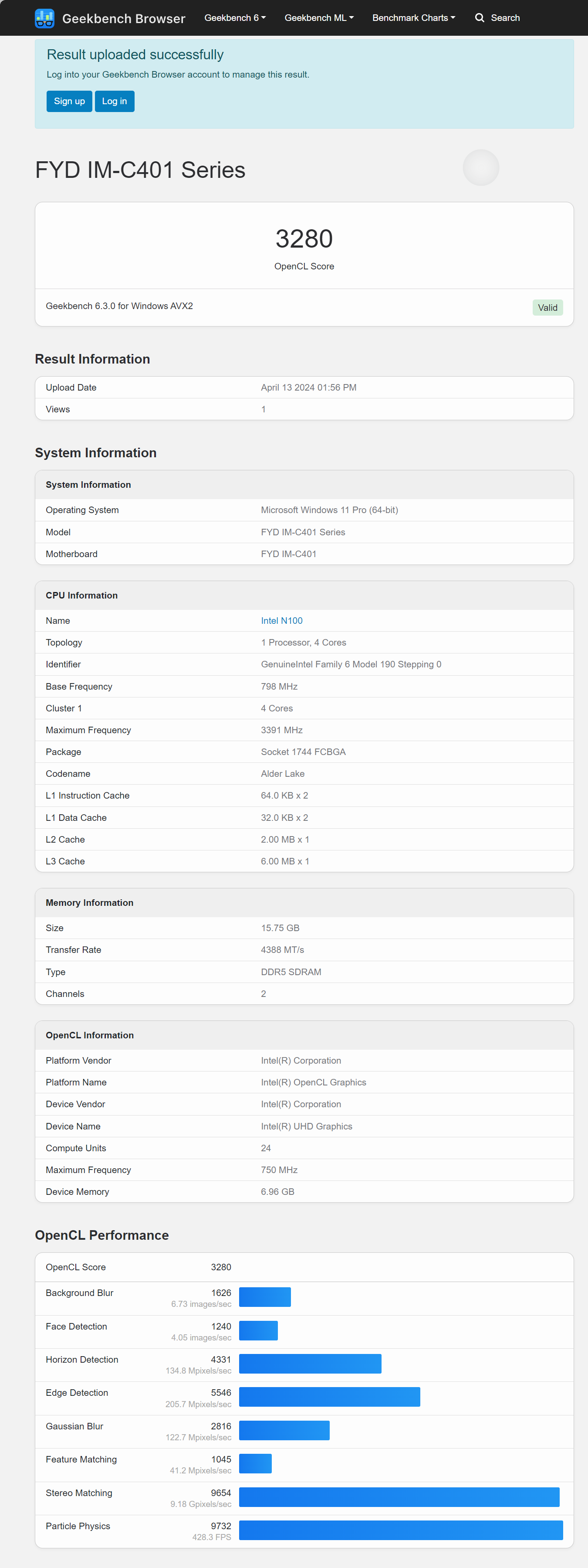This screenshot has width=588, height=1568.
Task: Click the Sign up button
Action: pos(69,101)
